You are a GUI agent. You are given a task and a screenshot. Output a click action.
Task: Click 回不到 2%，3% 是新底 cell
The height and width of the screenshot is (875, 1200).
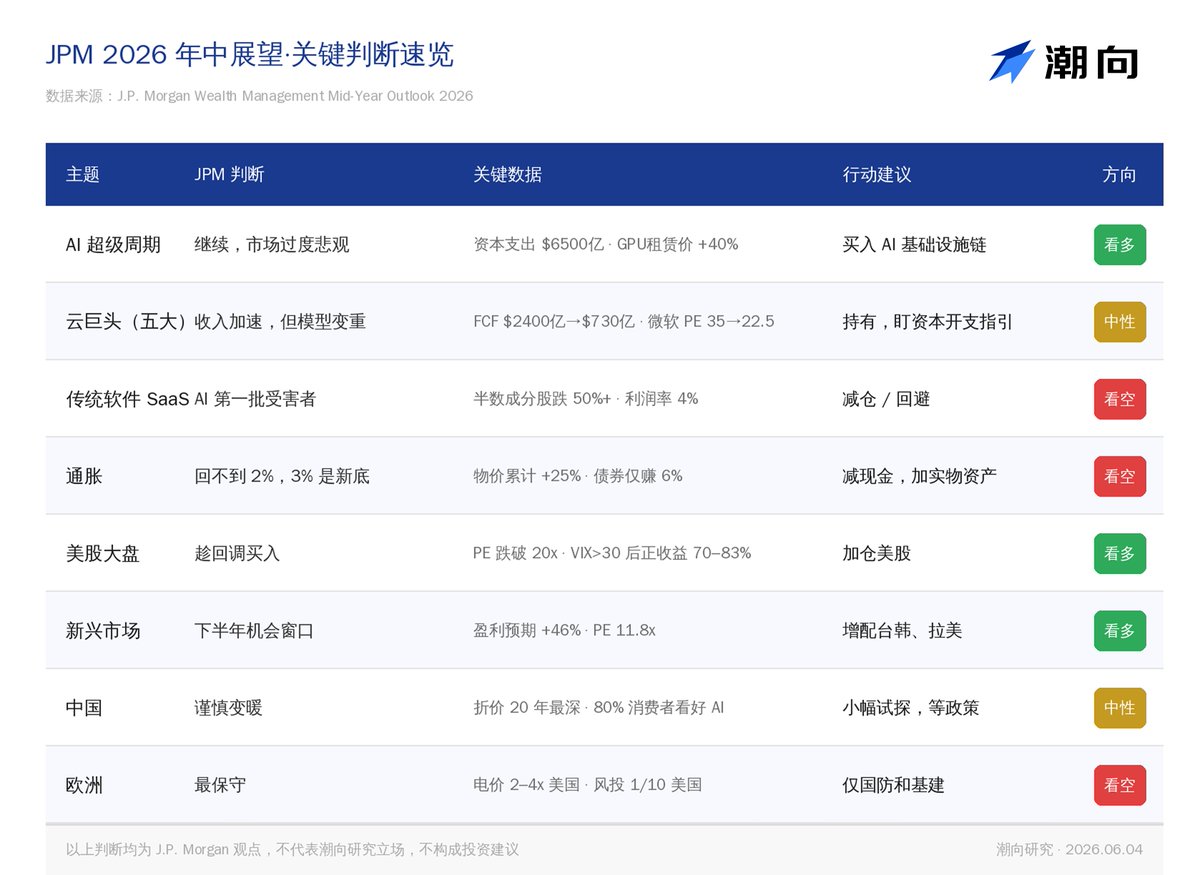[282, 477]
